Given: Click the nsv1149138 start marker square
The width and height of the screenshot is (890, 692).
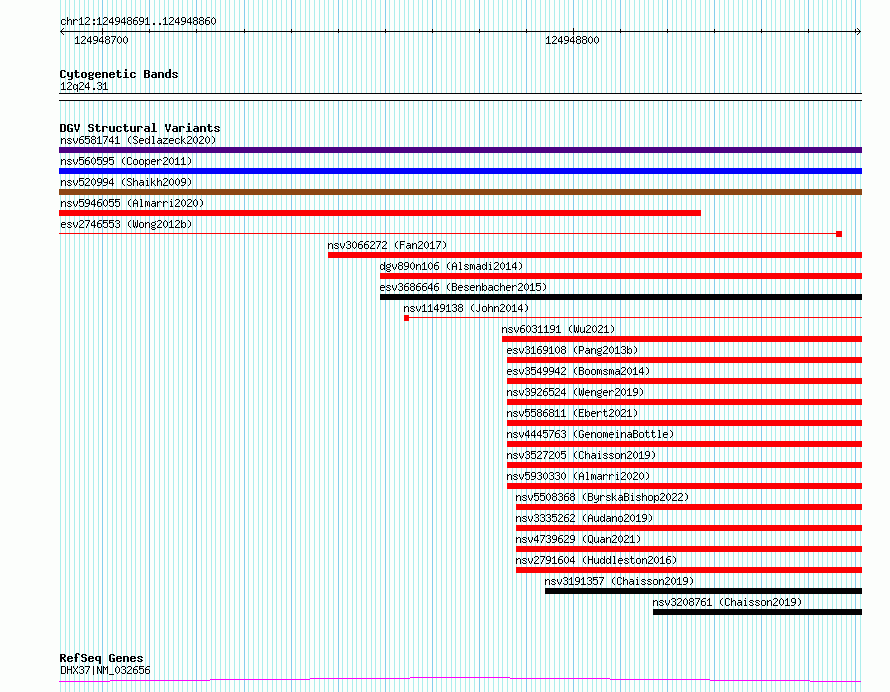Looking at the screenshot, I should click(x=406, y=318).
